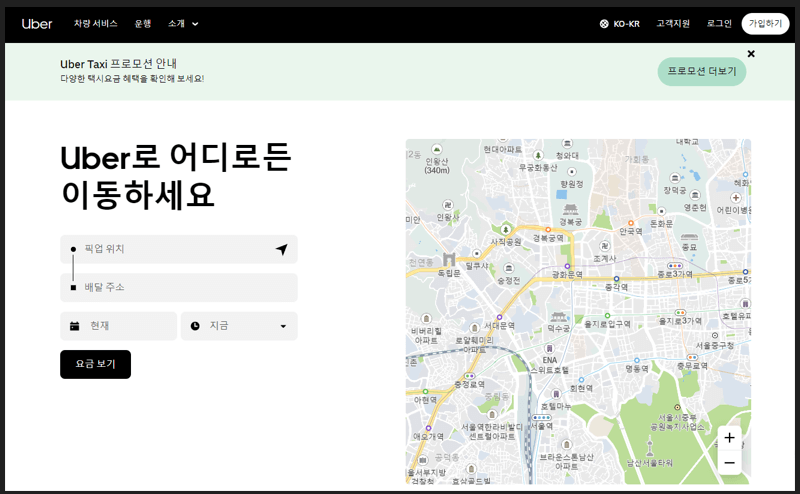The image size is (800, 494).
Task: Open the 운행 menu item
Action: click(142, 23)
